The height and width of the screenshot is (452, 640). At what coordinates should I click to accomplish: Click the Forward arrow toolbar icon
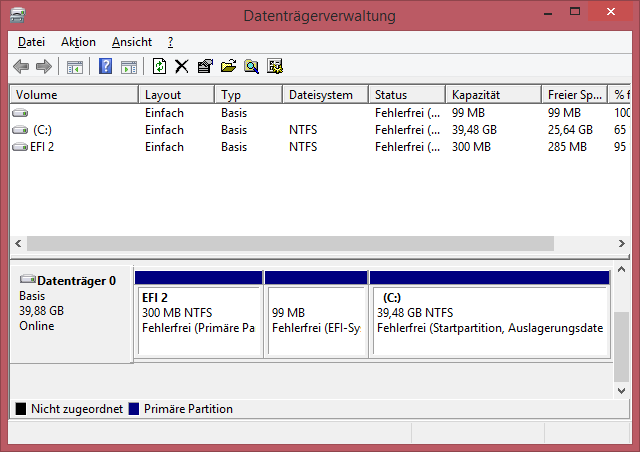click(44, 67)
